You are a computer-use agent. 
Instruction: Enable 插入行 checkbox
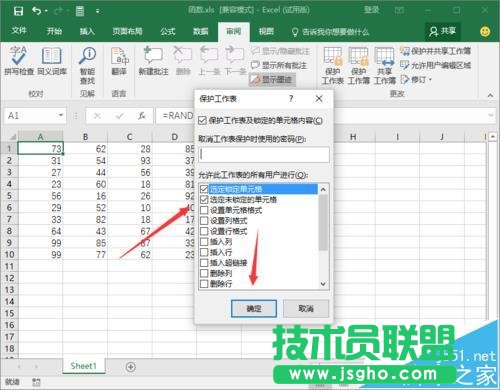tap(204, 252)
